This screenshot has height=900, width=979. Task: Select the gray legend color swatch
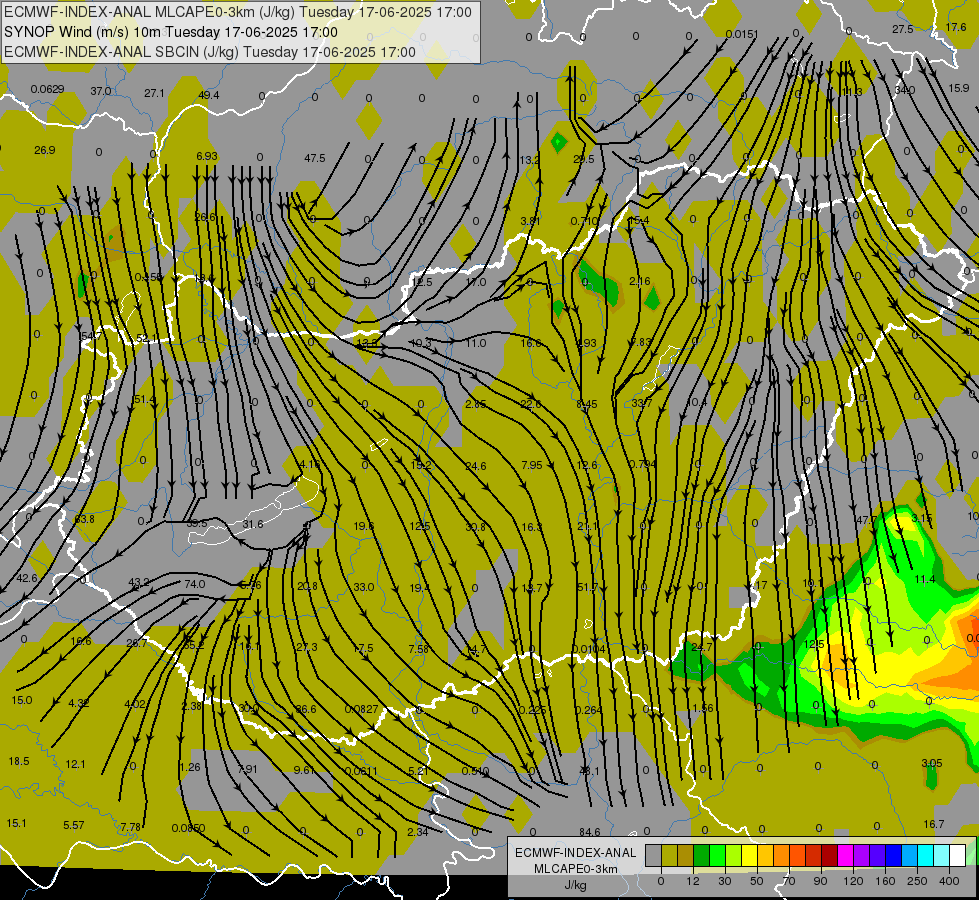pyautogui.click(x=653, y=855)
